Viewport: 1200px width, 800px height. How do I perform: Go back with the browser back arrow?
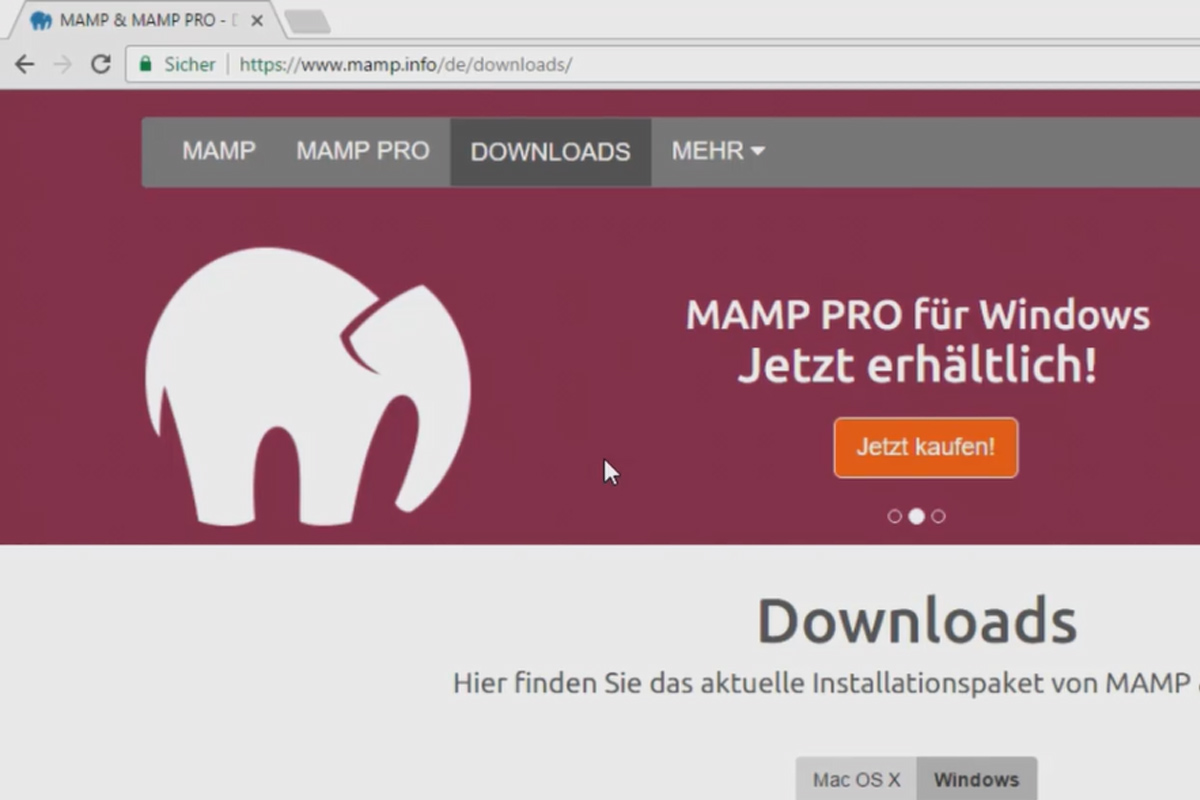[24, 64]
